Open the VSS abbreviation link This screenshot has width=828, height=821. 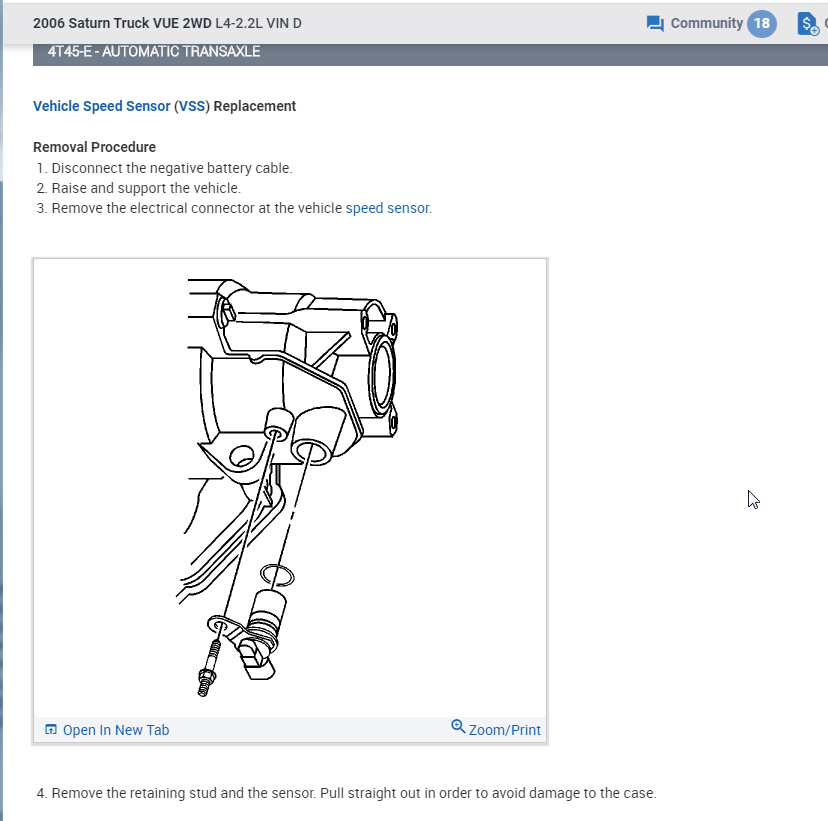192,106
